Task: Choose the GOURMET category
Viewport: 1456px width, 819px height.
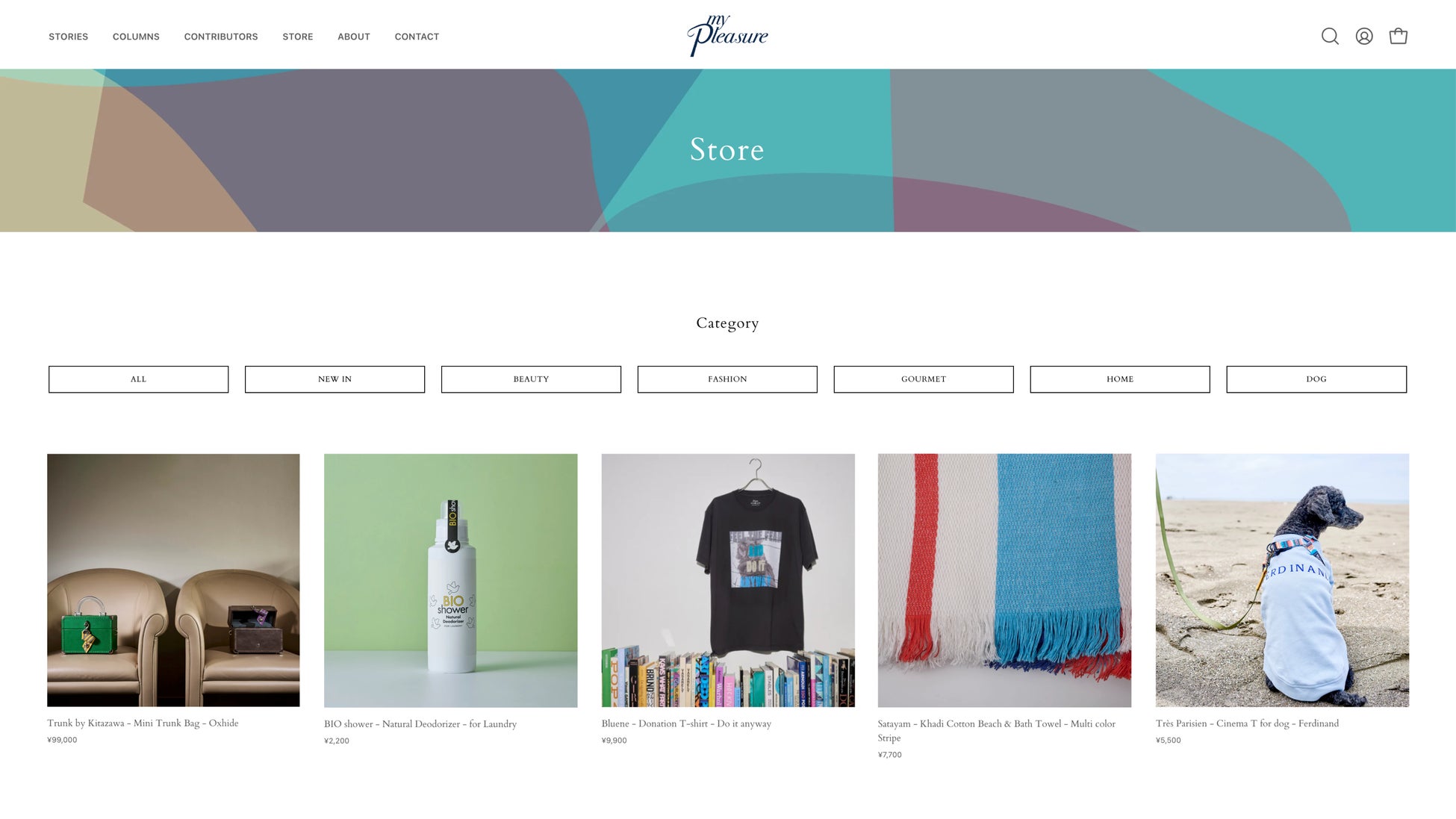Action: click(924, 379)
